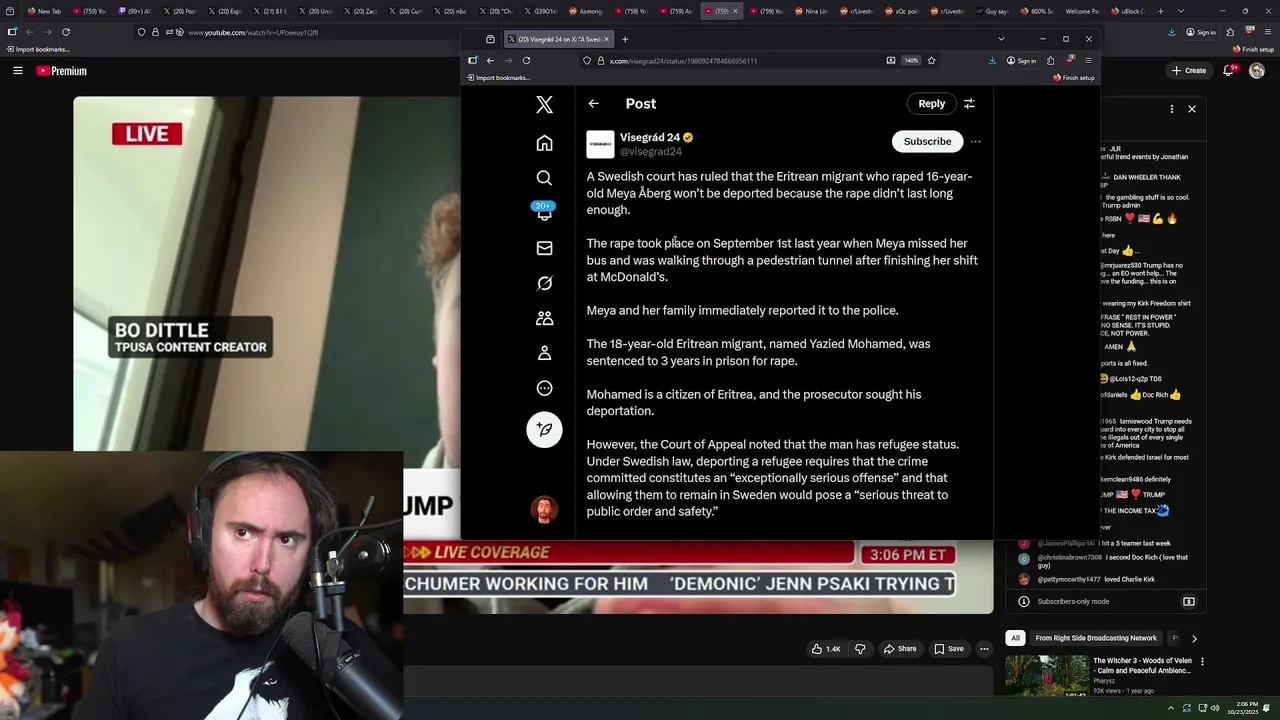The image size is (1280, 720).
Task: Open the @visegrad24 handle link
Action: point(651,152)
